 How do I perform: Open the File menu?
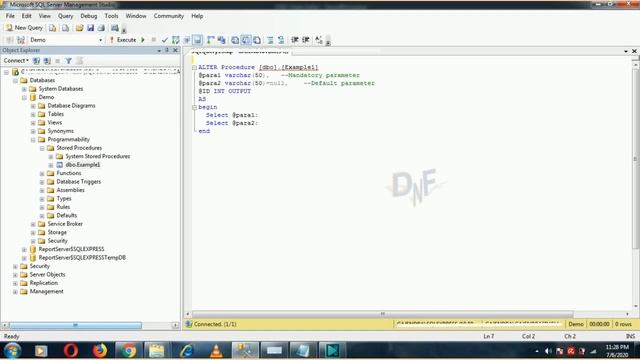click(10, 16)
